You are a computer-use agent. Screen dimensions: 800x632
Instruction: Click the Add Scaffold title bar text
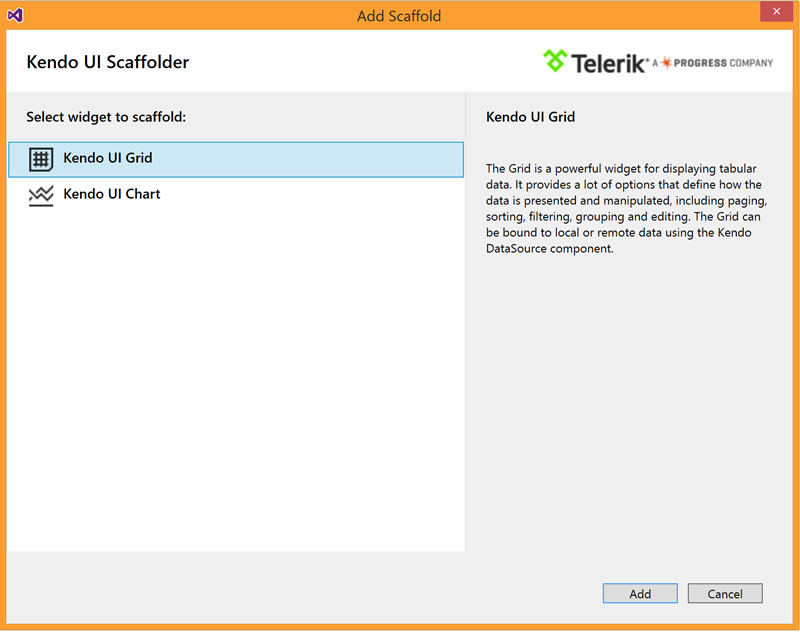[399, 16]
